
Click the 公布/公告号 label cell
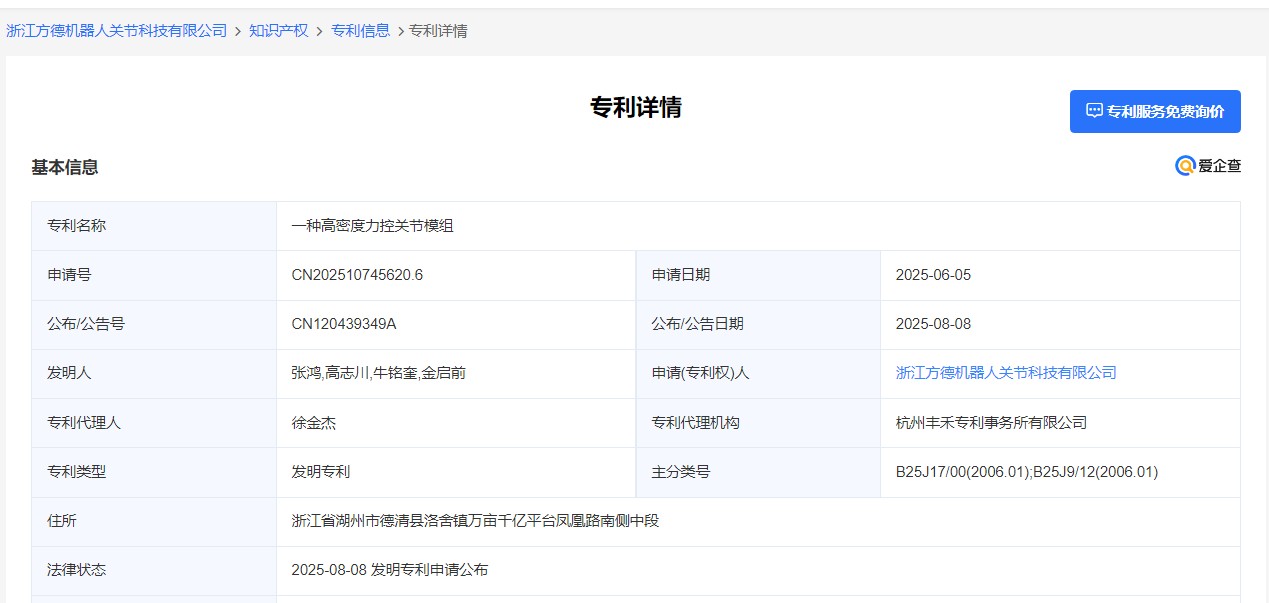pos(154,324)
